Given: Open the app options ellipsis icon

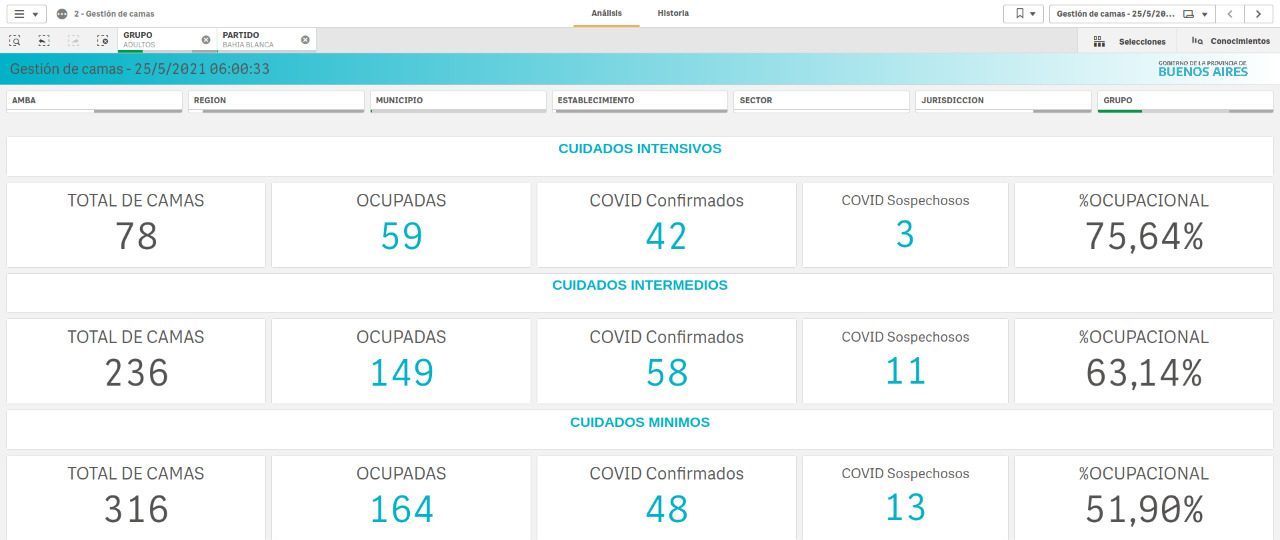Looking at the screenshot, I should click(x=62, y=14).
